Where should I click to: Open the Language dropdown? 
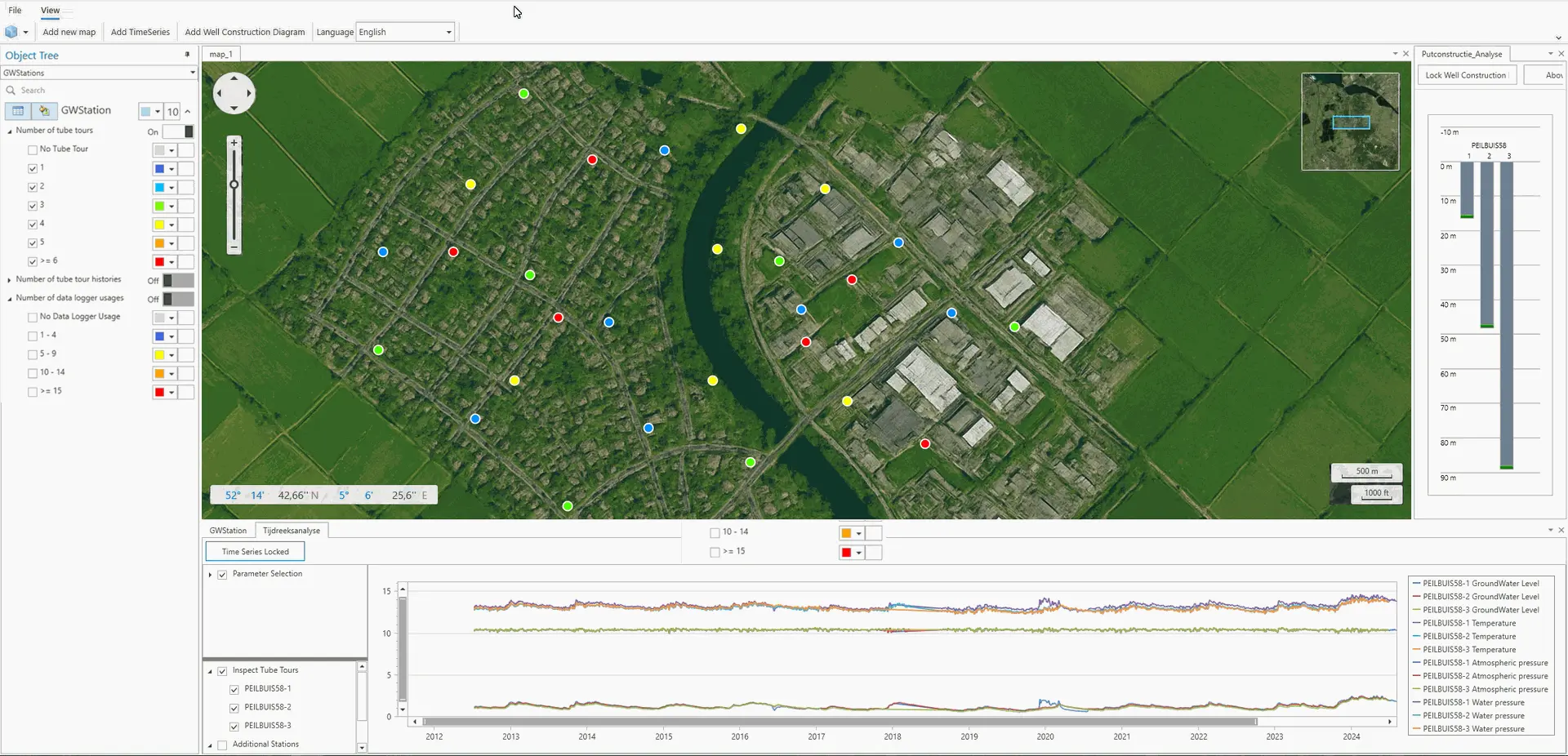coord(405,32)
